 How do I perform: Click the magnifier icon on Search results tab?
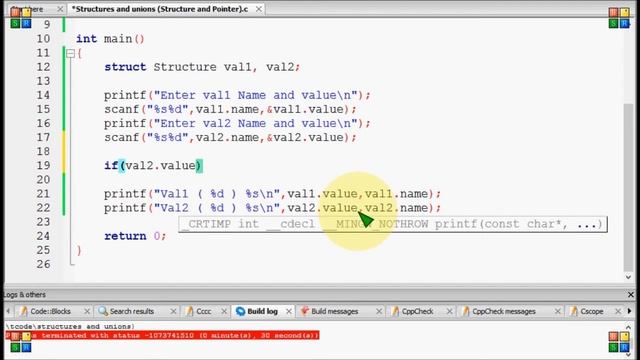point(103,311)
